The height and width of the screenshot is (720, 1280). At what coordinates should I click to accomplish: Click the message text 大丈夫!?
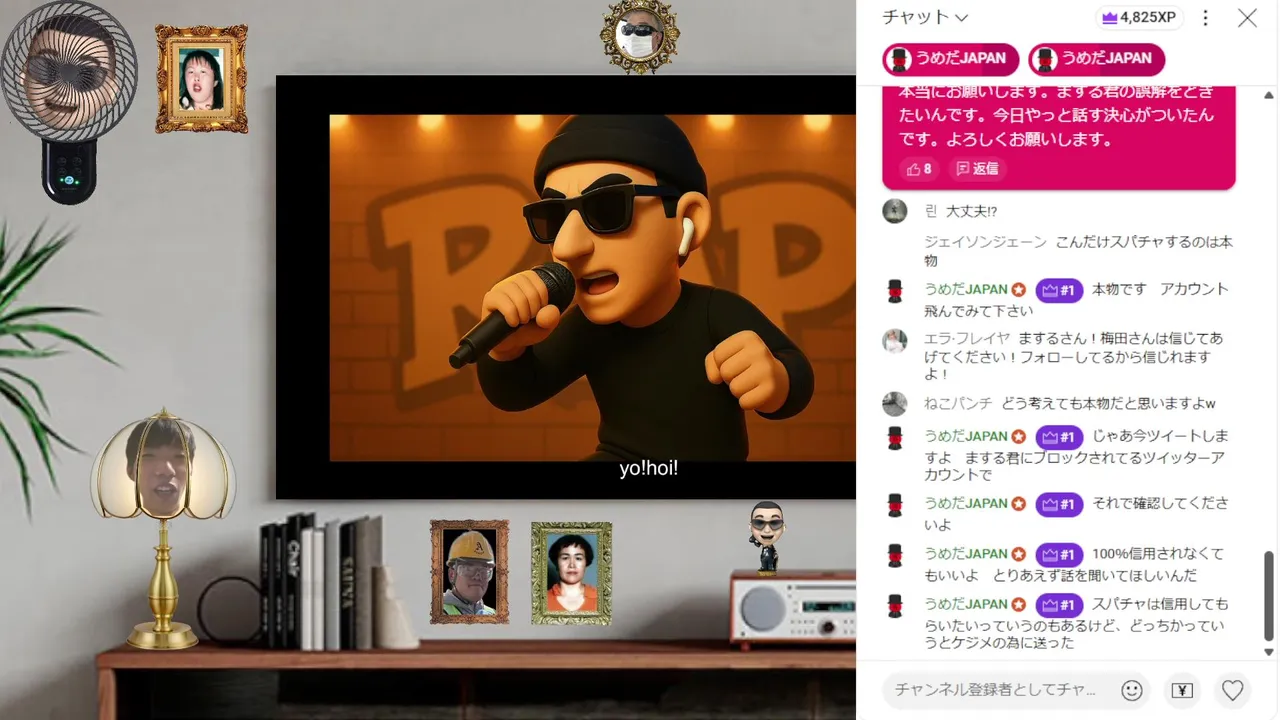point(972,211)
